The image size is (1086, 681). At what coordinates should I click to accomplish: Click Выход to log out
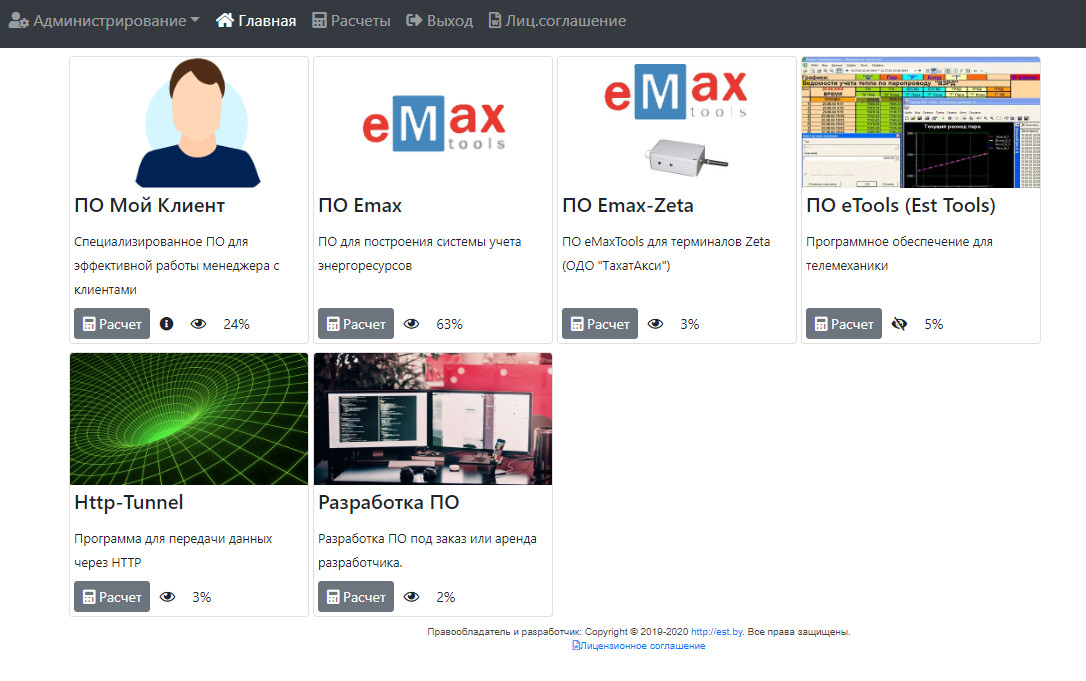coord(439,21)
